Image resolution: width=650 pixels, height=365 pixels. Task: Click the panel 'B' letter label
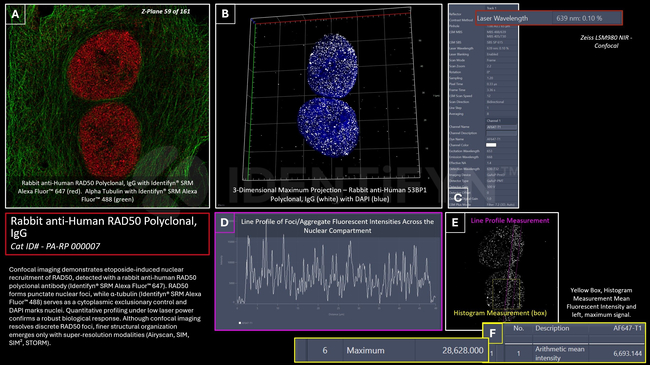tap(225, 14)
